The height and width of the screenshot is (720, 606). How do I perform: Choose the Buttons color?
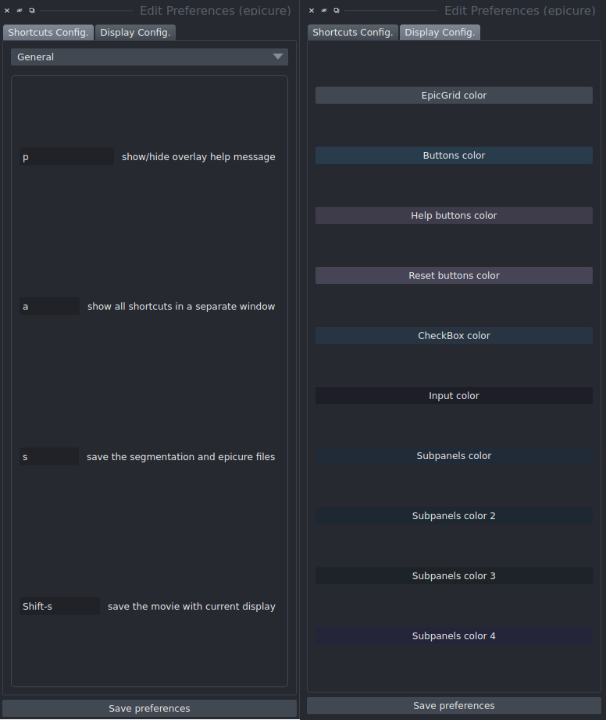click(x=454, y=156)
